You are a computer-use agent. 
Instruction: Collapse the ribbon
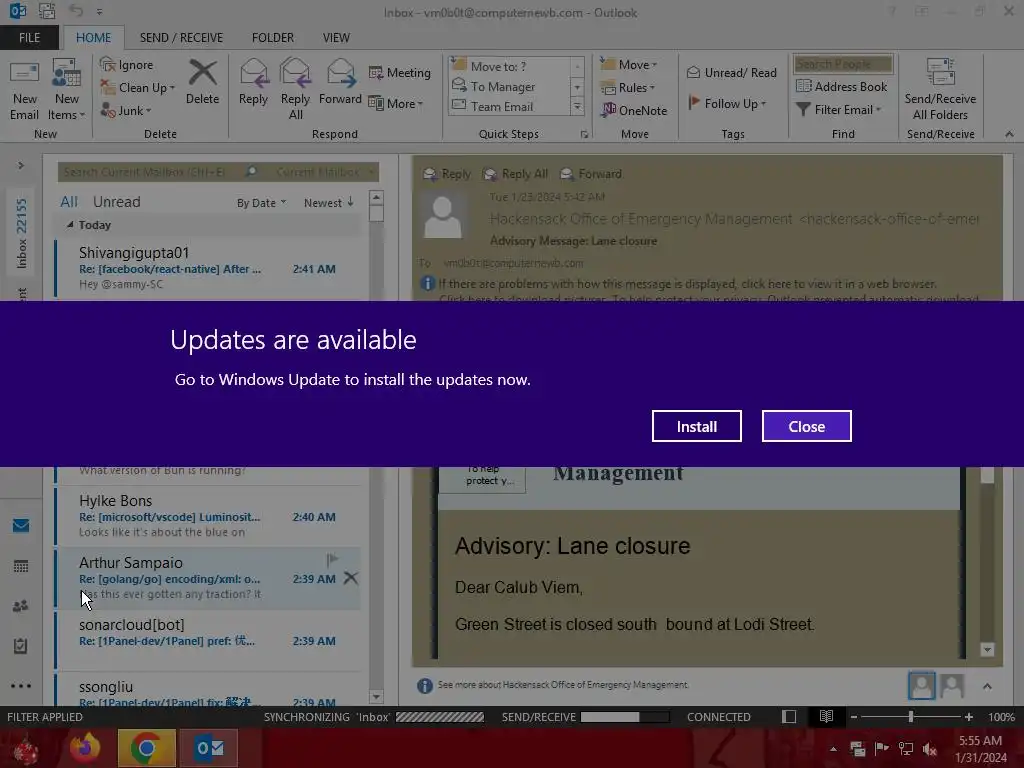point(1009,134)
